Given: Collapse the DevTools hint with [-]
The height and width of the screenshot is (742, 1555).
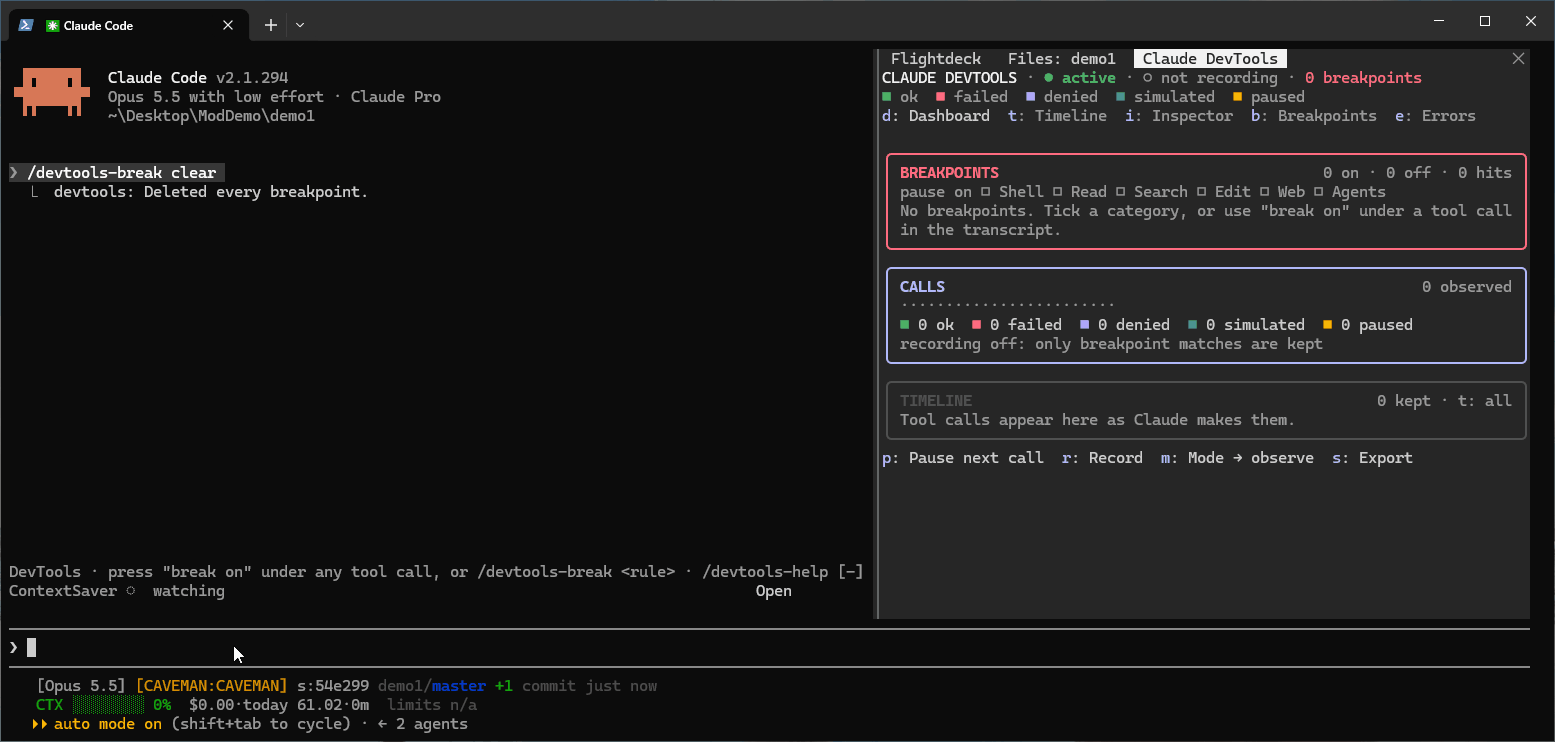Looking at the screenshot, I should (x=850, y=572).
